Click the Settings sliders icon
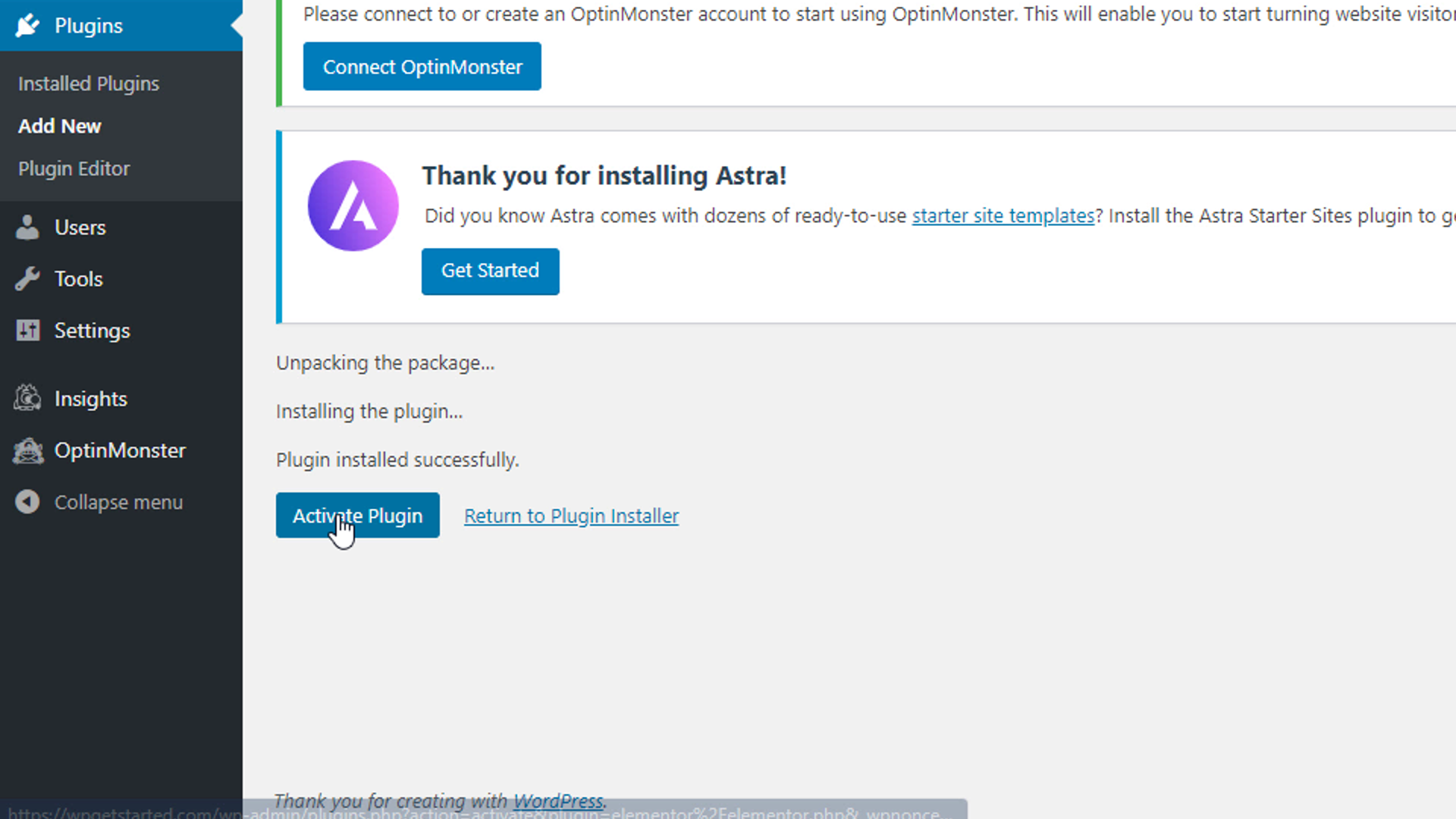1456x819 pixels. click(27, 331)
